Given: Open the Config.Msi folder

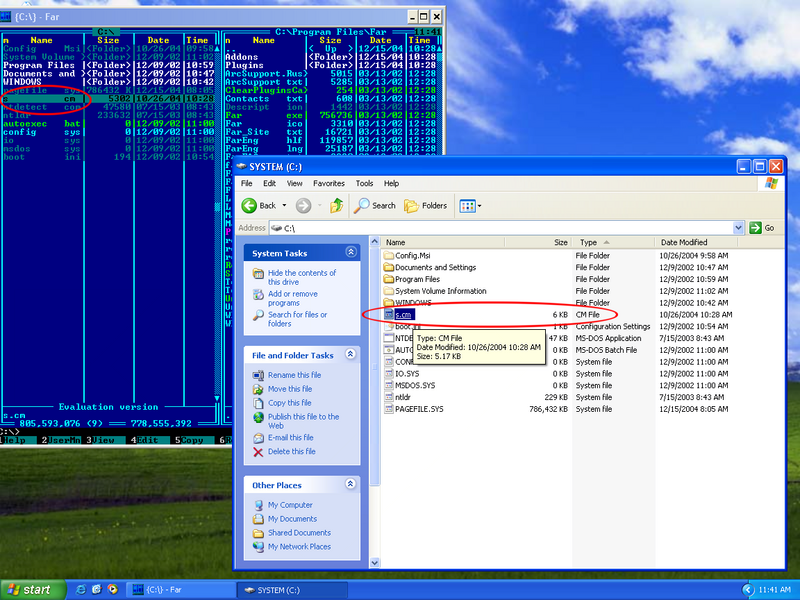Looking at the screenshot, I should (x=412, y=256).
